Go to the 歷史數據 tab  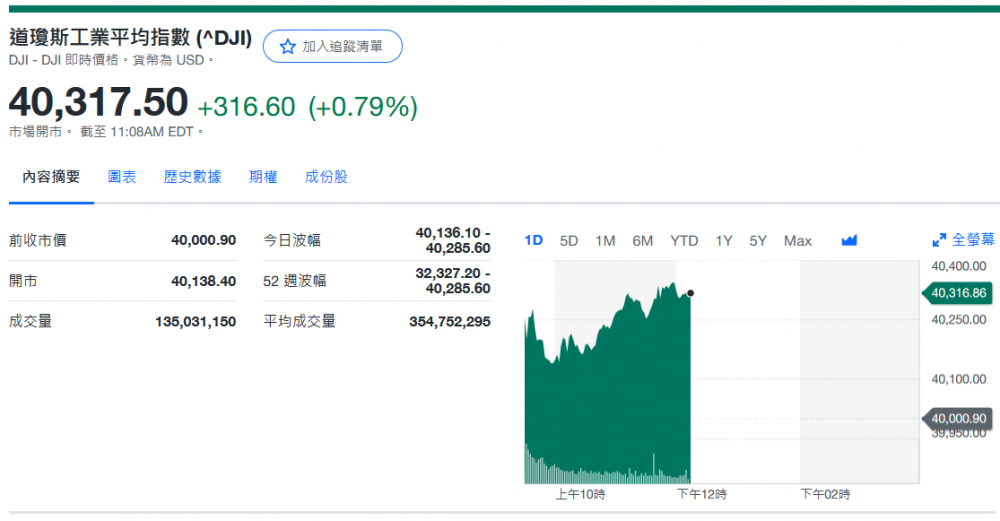click(192, 177)
